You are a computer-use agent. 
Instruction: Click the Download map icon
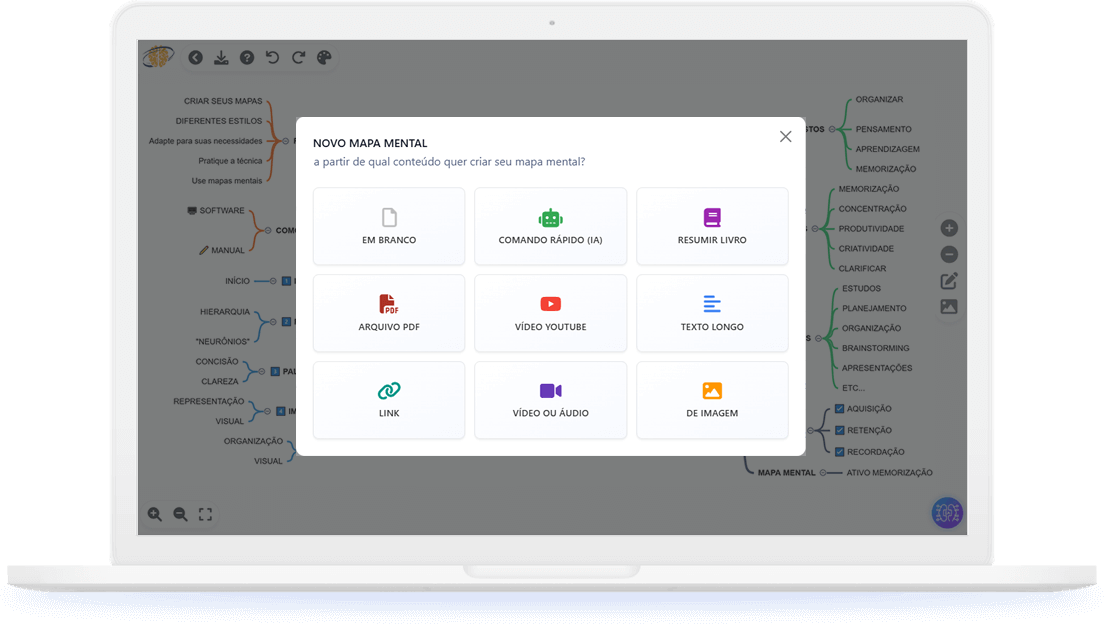[221, 57]
